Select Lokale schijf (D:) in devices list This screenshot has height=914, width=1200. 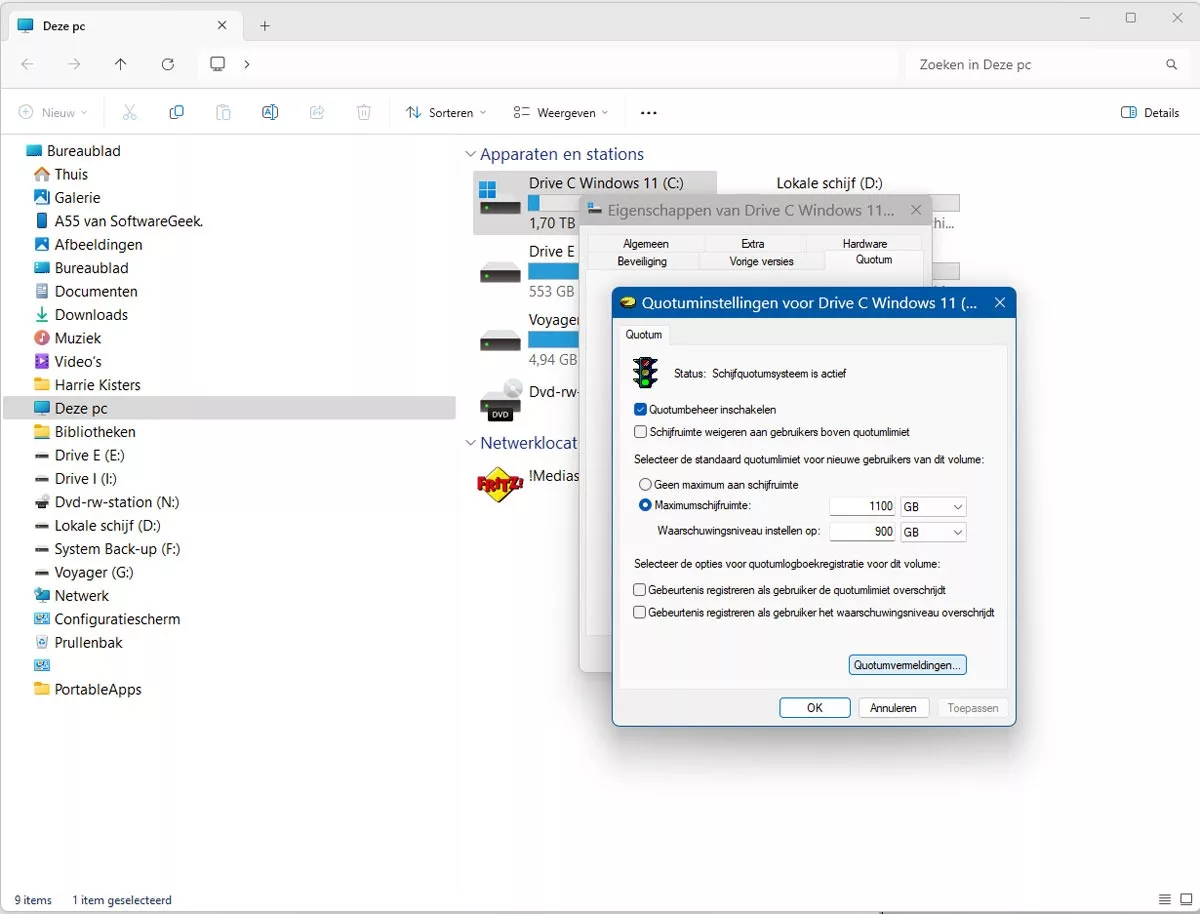click(x=829, y=183)
